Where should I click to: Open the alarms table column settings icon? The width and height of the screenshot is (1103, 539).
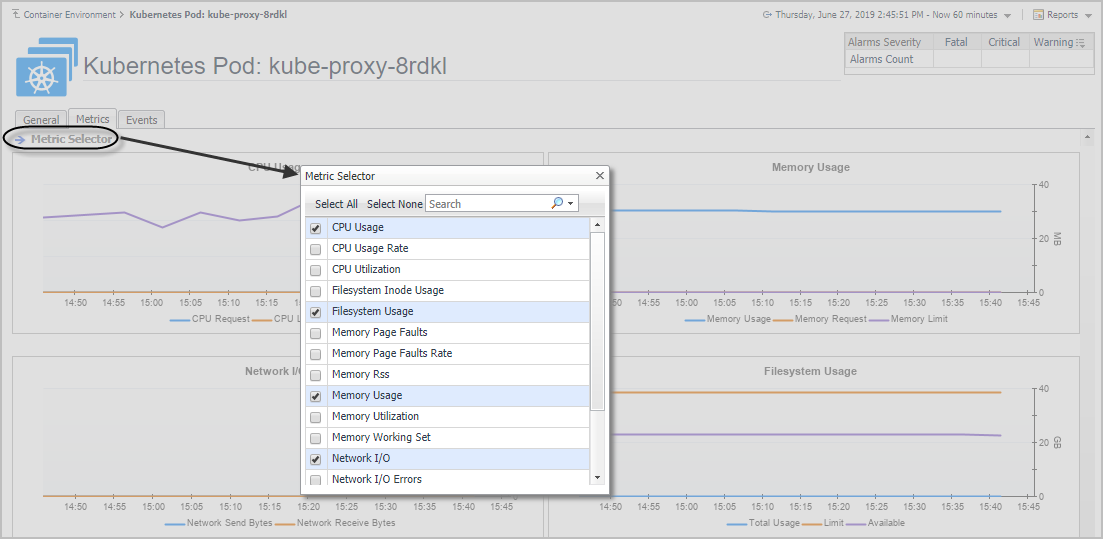1083,43
